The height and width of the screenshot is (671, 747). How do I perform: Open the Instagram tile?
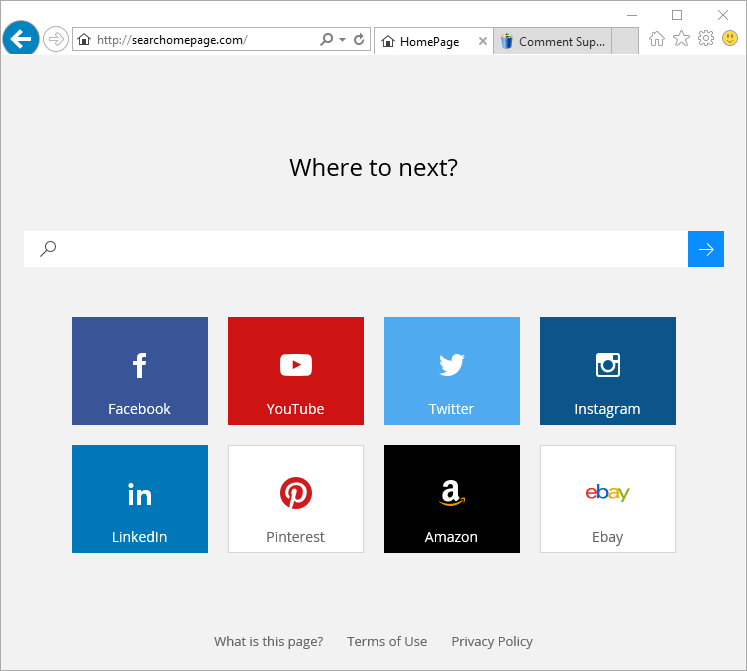tap(608, 371)
